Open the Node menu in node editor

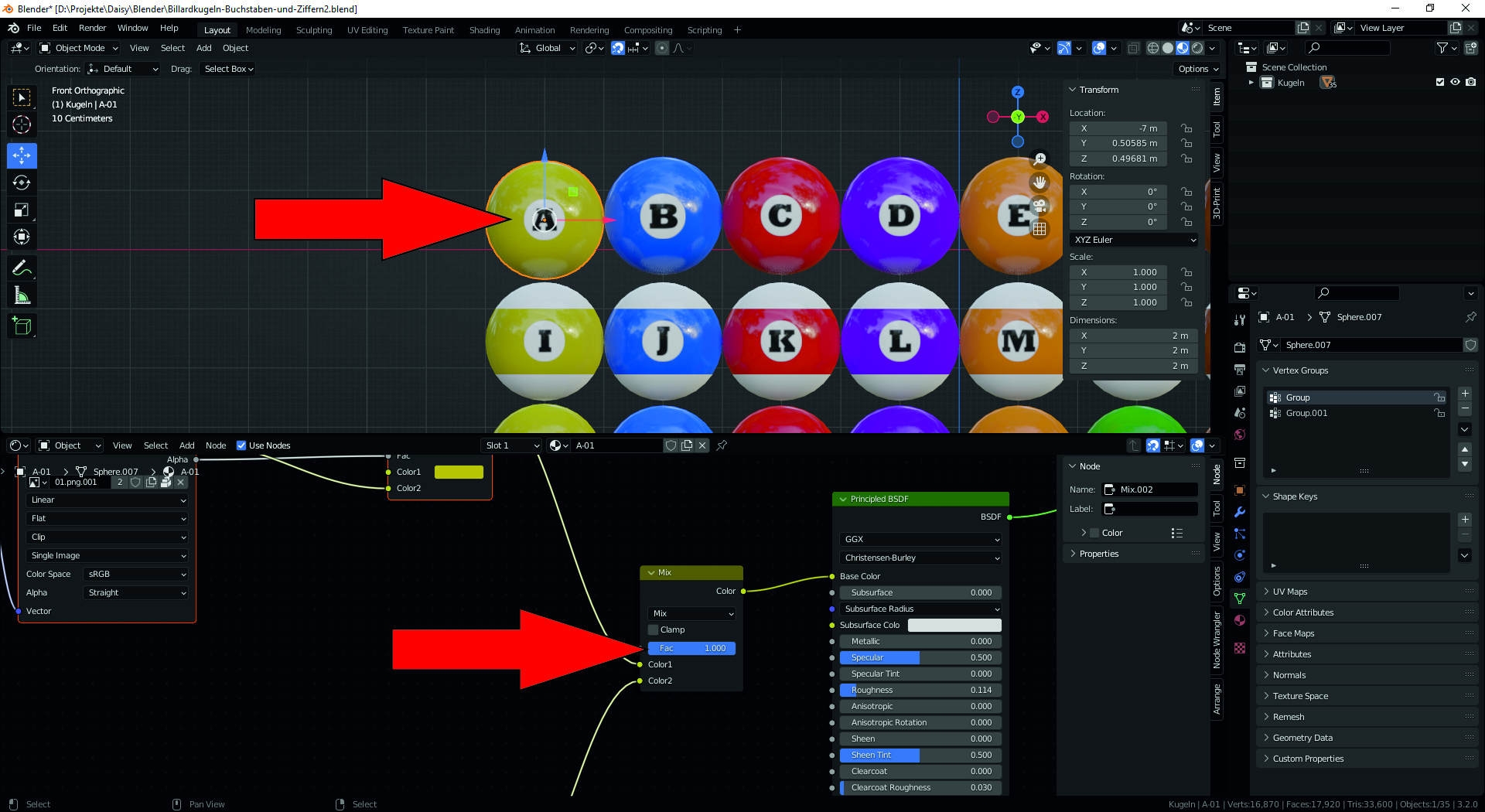[216, 445]
